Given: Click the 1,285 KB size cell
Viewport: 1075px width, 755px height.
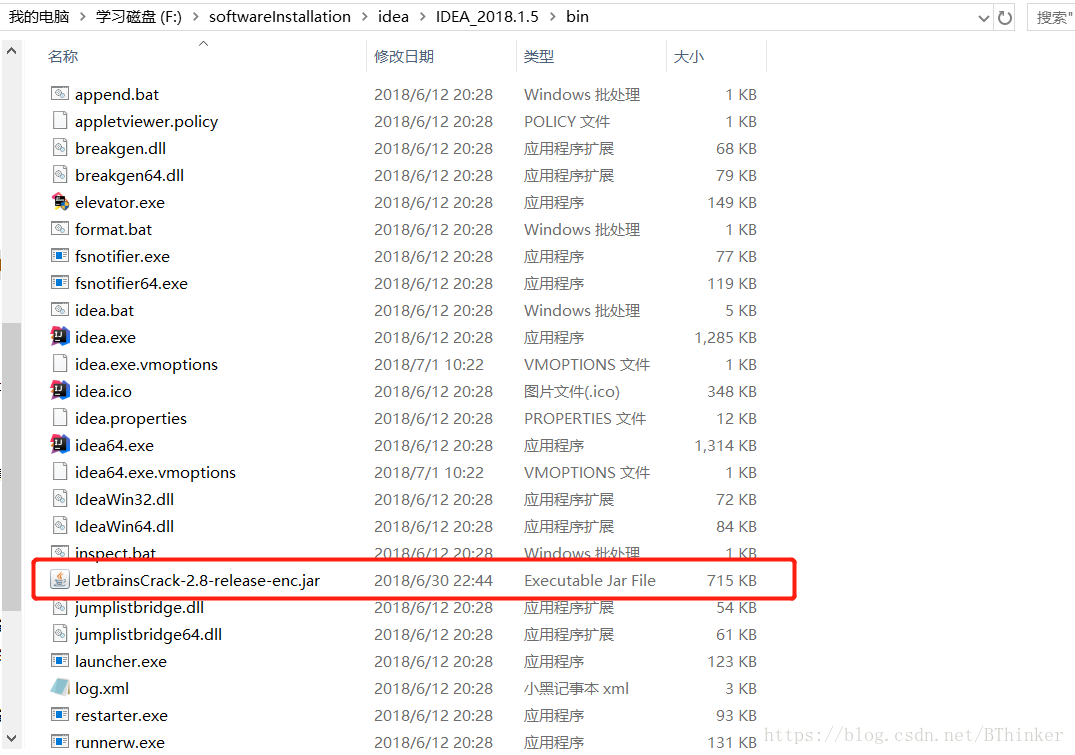Looking at the screenshot, I should click(x=725, y=337).
